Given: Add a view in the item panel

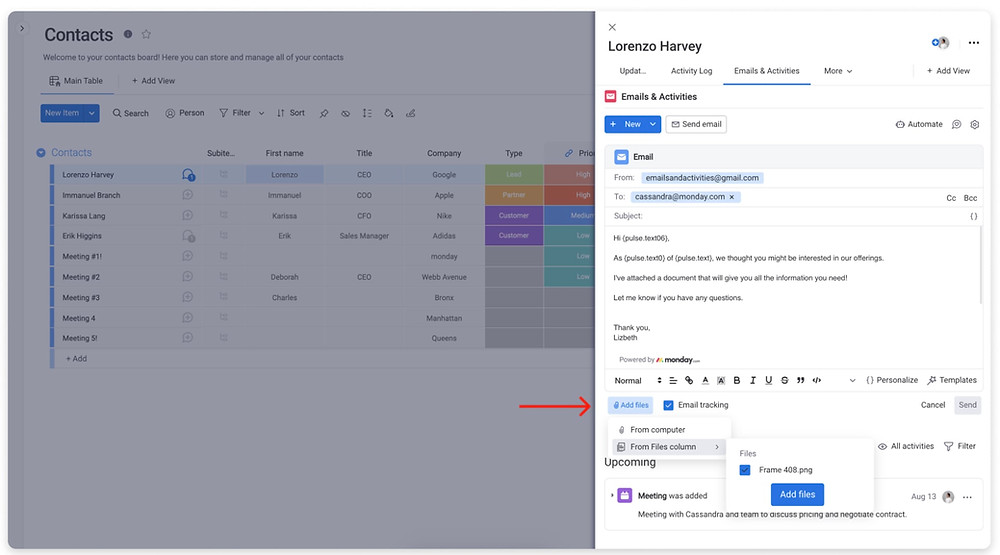Looking at the screenshot, I should 948,71.
